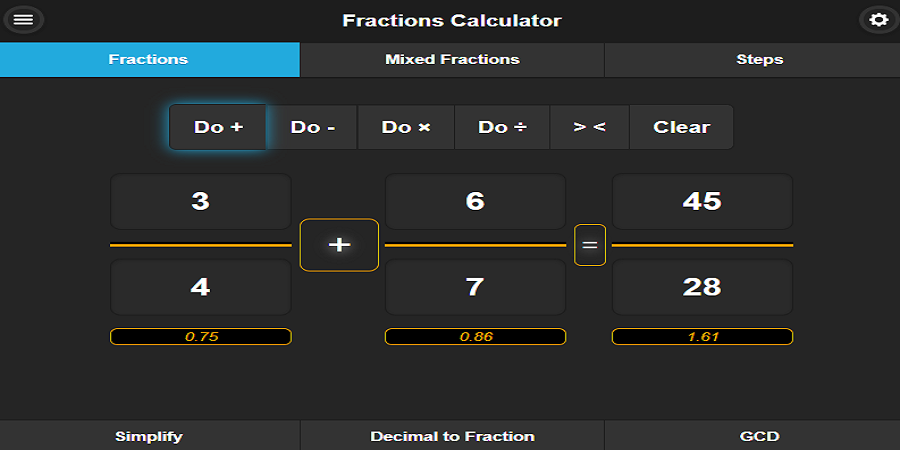Click the GCD button
The height and width of the screenshot is (450, 900).
click(759, 436)
